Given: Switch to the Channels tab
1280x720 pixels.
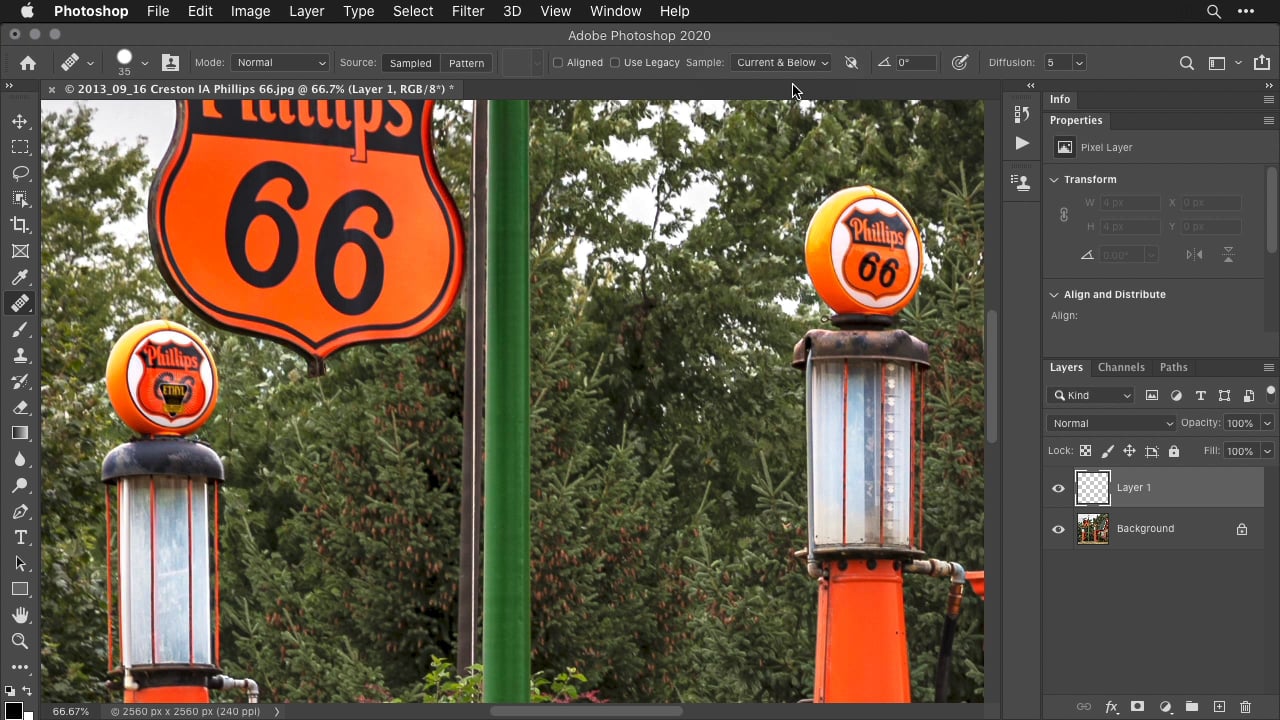Looking at the screenshot, I should click(1121, 367).
